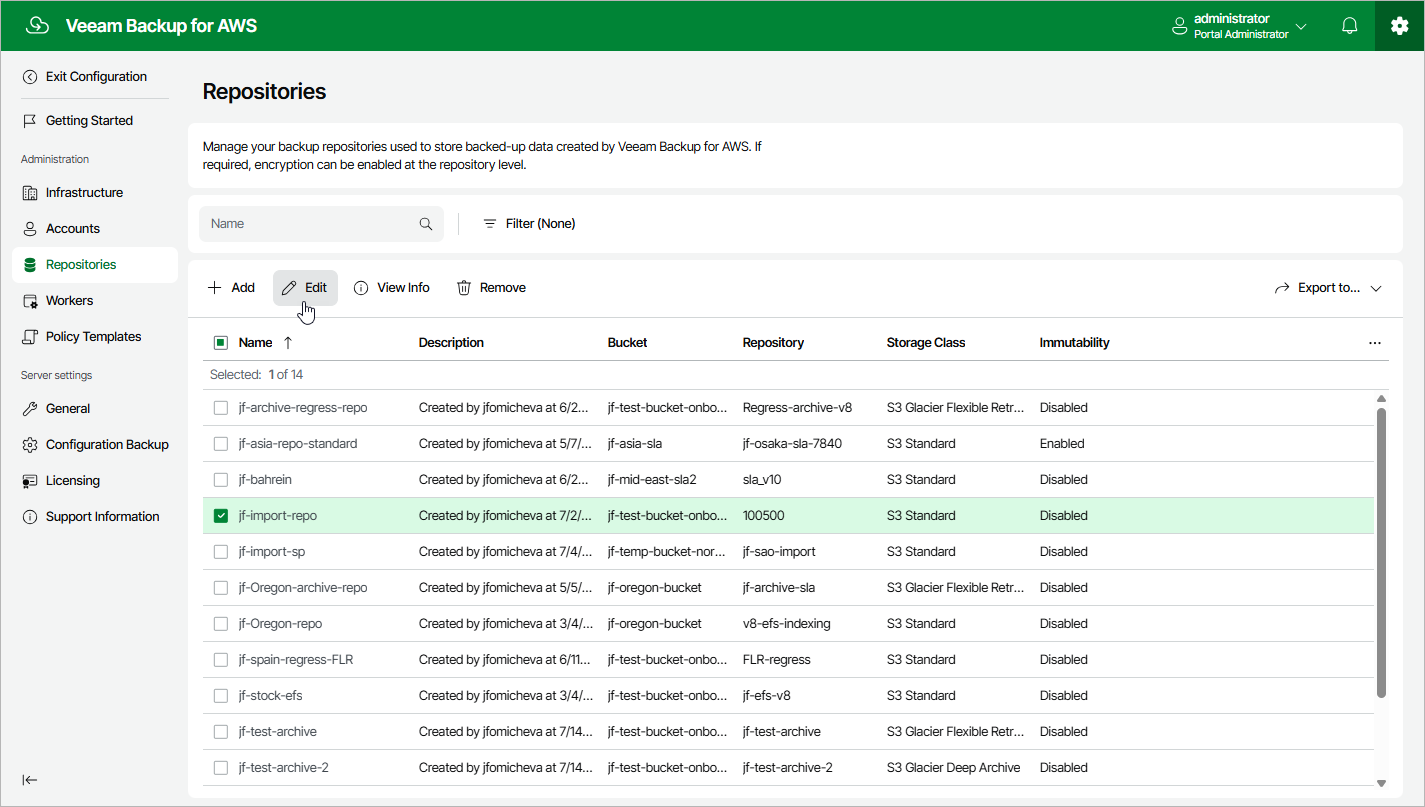Click the Edit pencil icon
The image size is (1425, 807).
(x=289, y=288)
